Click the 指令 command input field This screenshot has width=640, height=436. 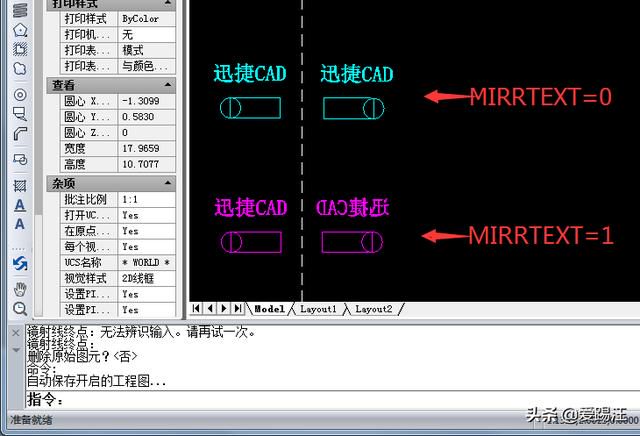point(333,400)
